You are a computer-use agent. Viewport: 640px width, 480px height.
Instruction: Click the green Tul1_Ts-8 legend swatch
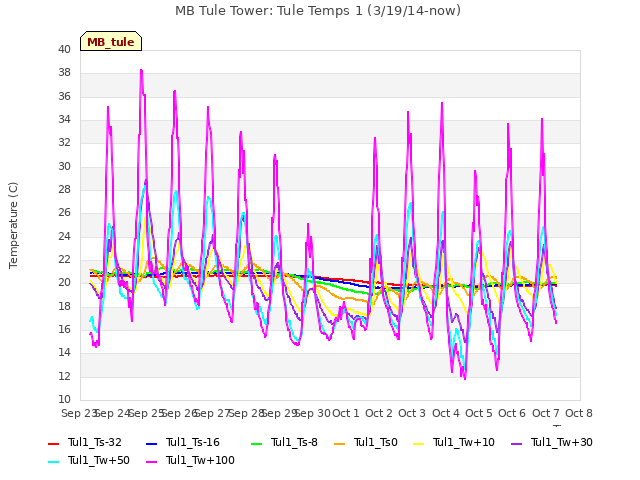pyautogui.click(x=256, y=443)
